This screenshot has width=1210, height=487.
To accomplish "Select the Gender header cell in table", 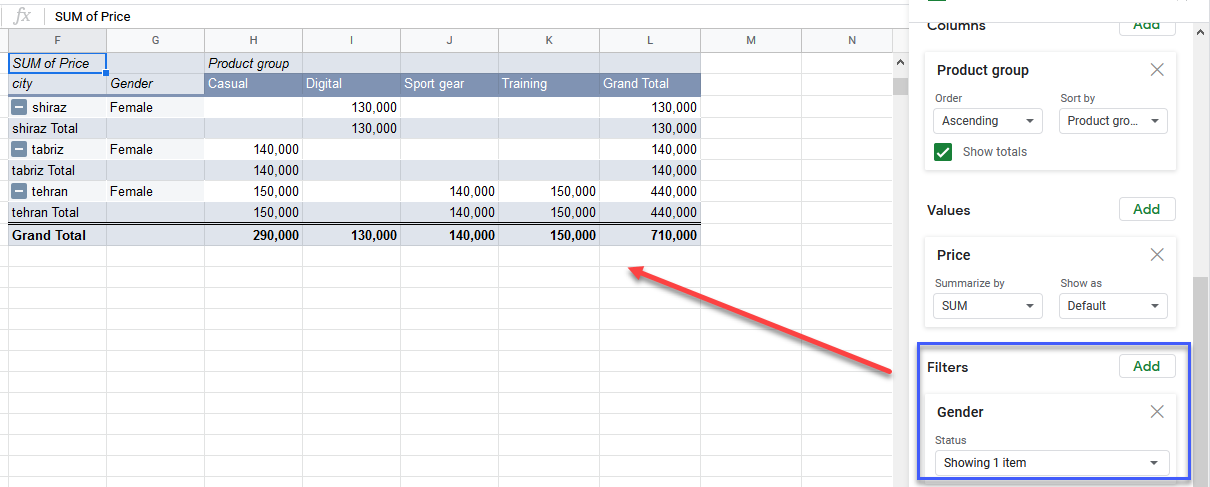I will pyautogui.click(x=155, y=84).
